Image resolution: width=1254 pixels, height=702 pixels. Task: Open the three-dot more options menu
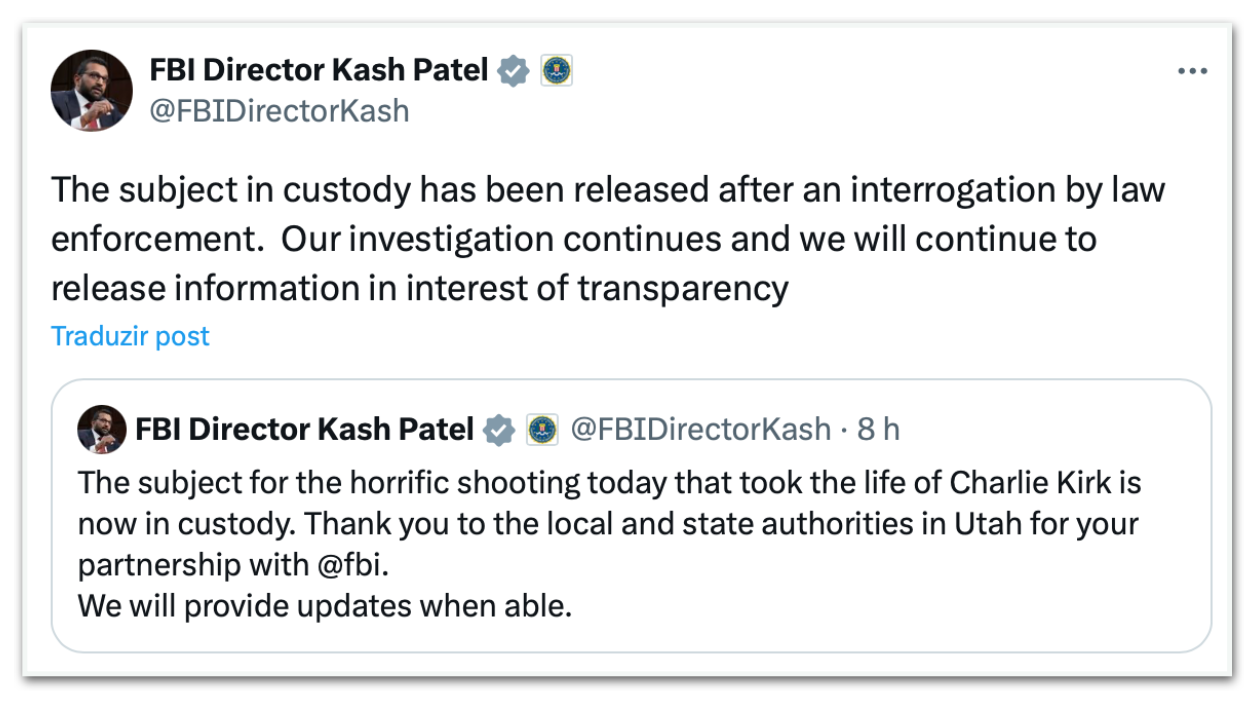pos(1192,72)
